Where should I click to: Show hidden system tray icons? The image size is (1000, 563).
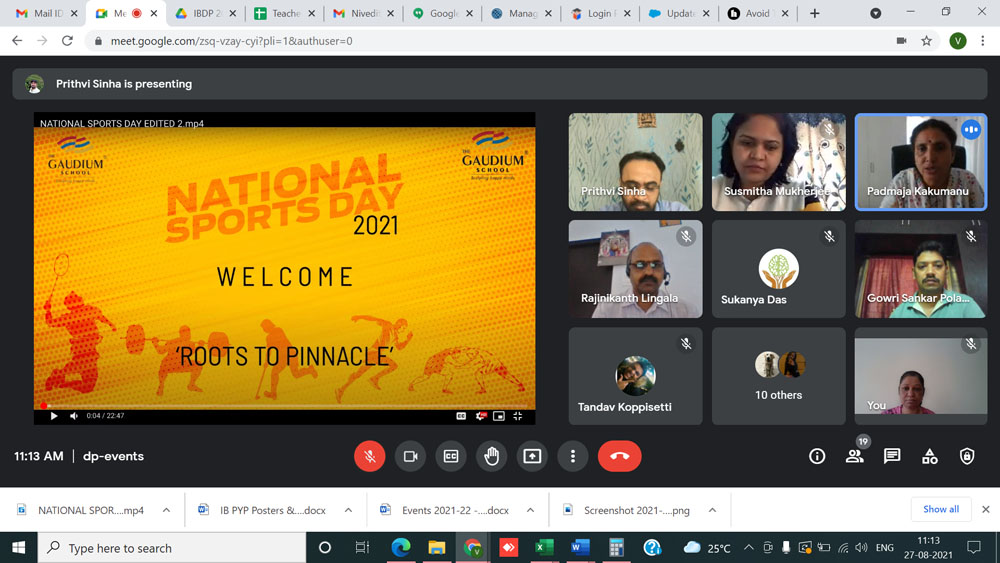[749, 548]
